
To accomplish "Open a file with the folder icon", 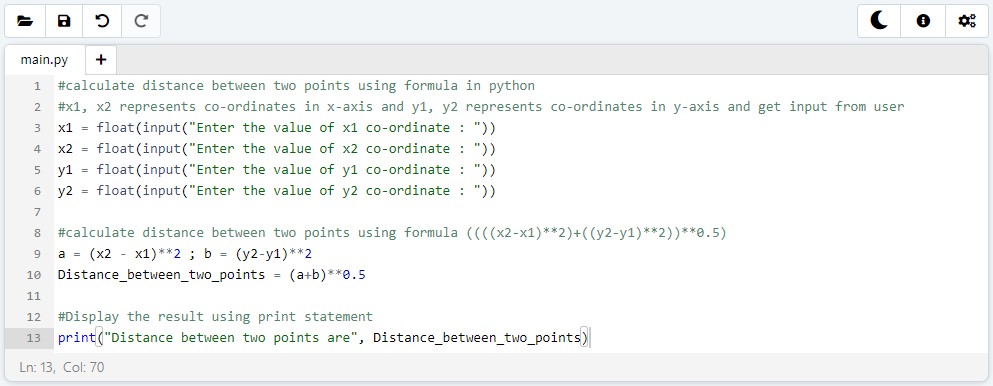I will 25,21.
